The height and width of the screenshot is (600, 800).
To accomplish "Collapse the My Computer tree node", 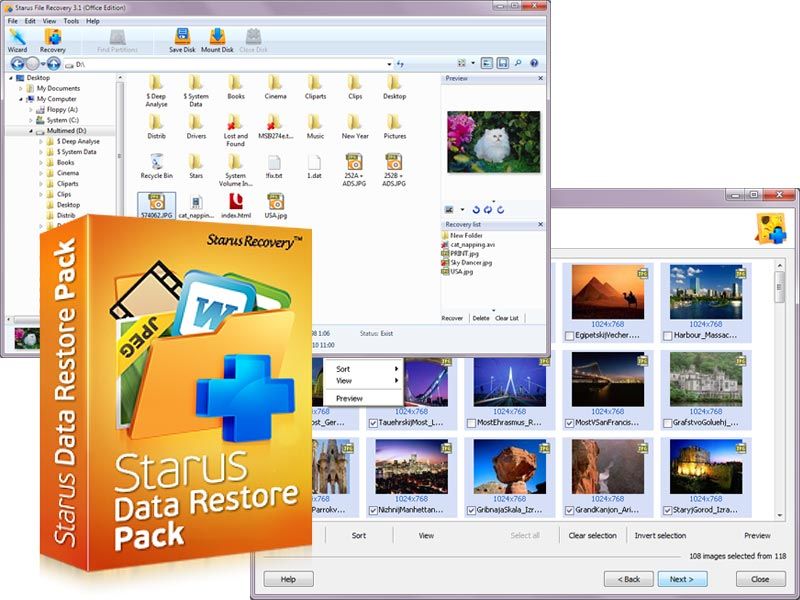I will click(x=21, y=99).
